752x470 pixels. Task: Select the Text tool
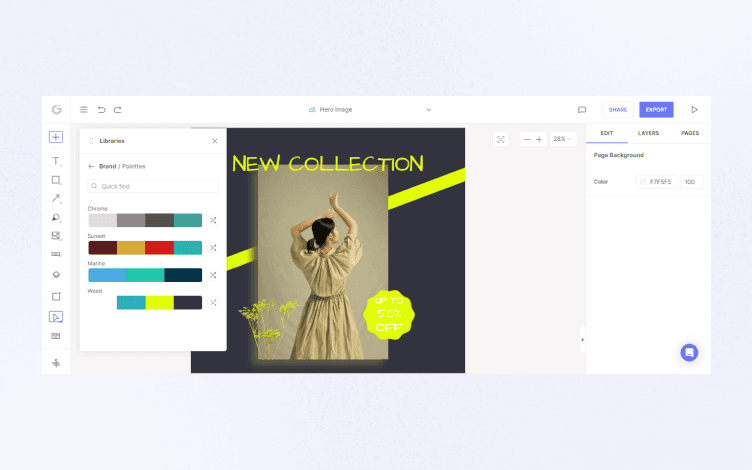(56, 161)
